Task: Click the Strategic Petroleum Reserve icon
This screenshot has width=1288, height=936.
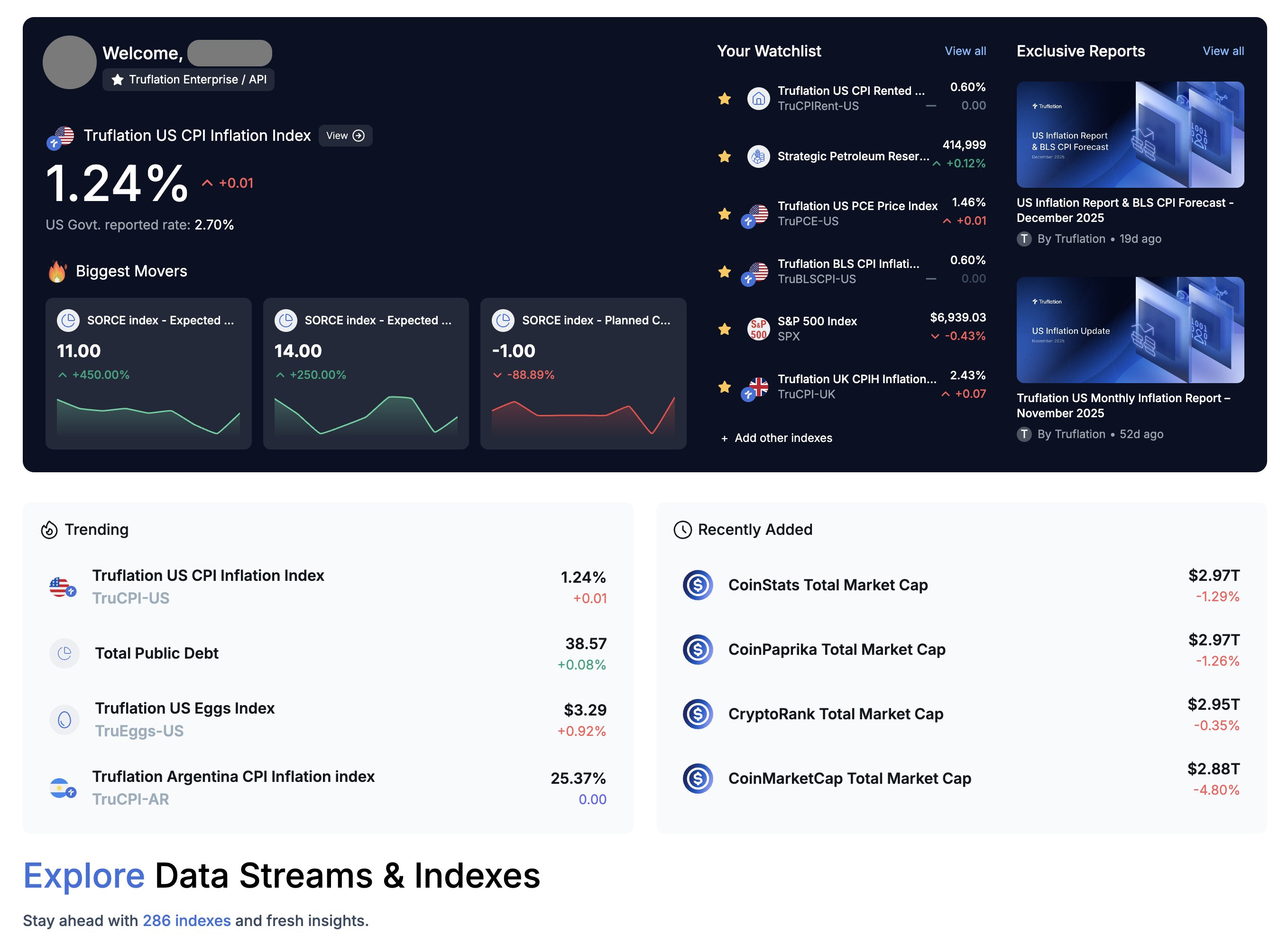Action: pyautogui.click(x=758, y=156)
